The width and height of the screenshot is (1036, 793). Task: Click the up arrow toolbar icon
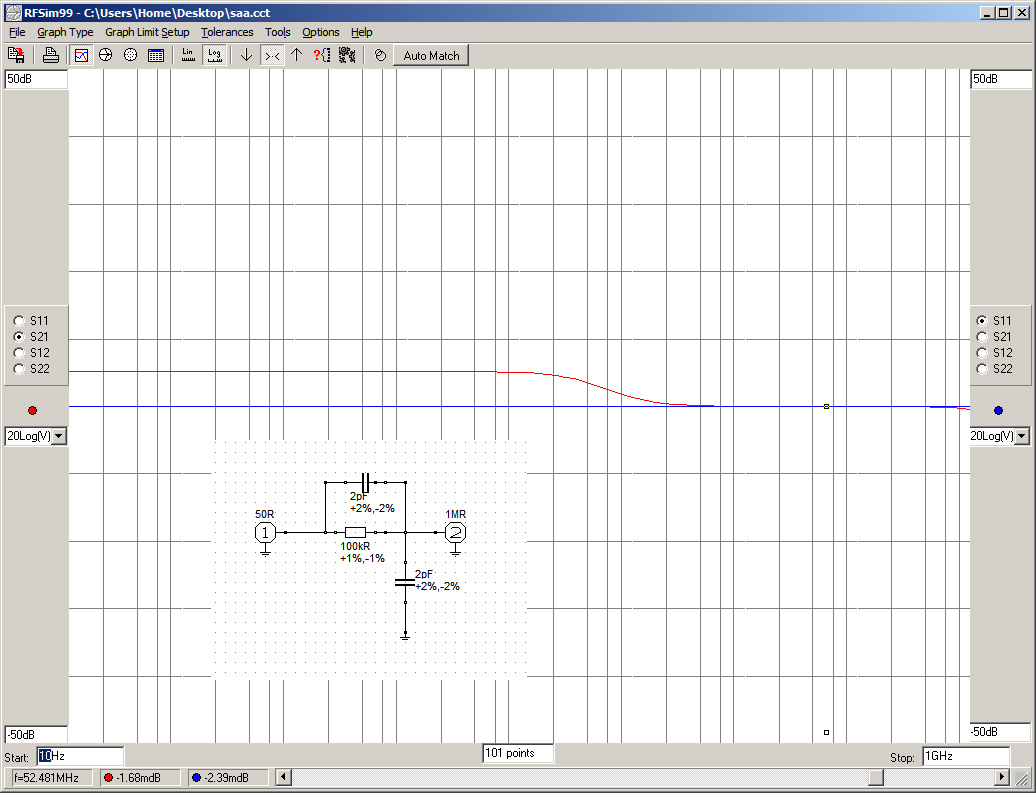(x=297, y=56)
